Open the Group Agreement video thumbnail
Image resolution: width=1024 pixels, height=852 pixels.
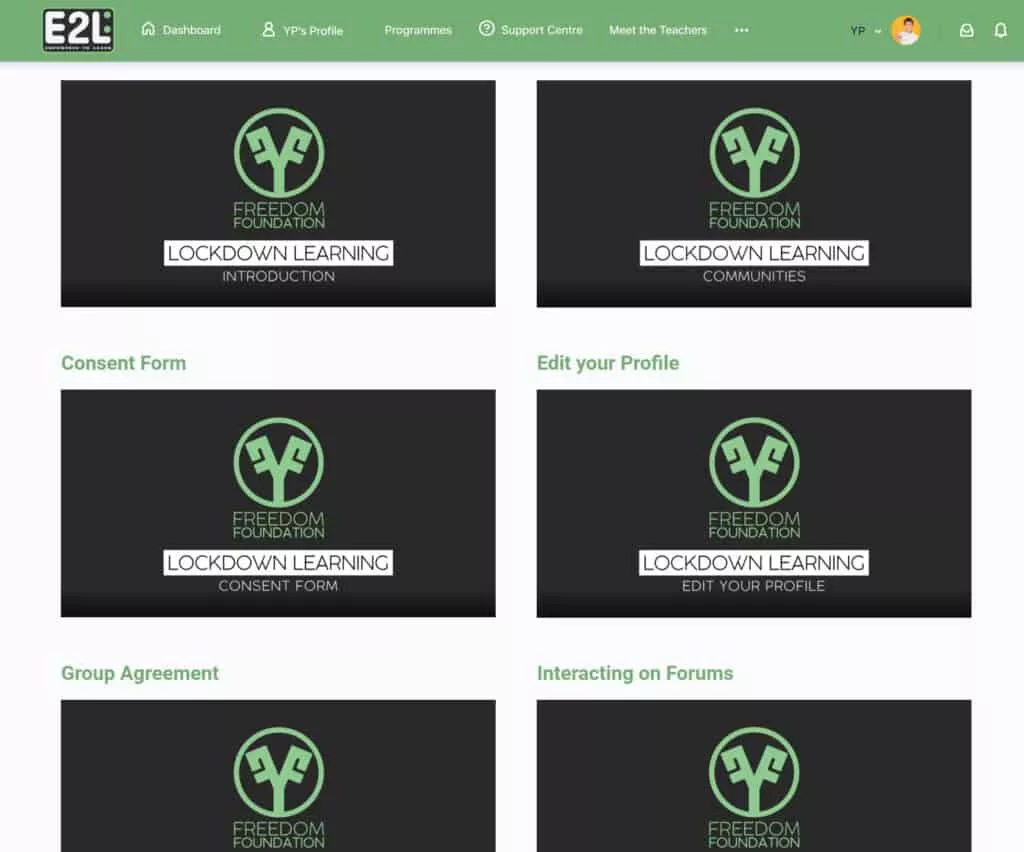tap(278, 776)
